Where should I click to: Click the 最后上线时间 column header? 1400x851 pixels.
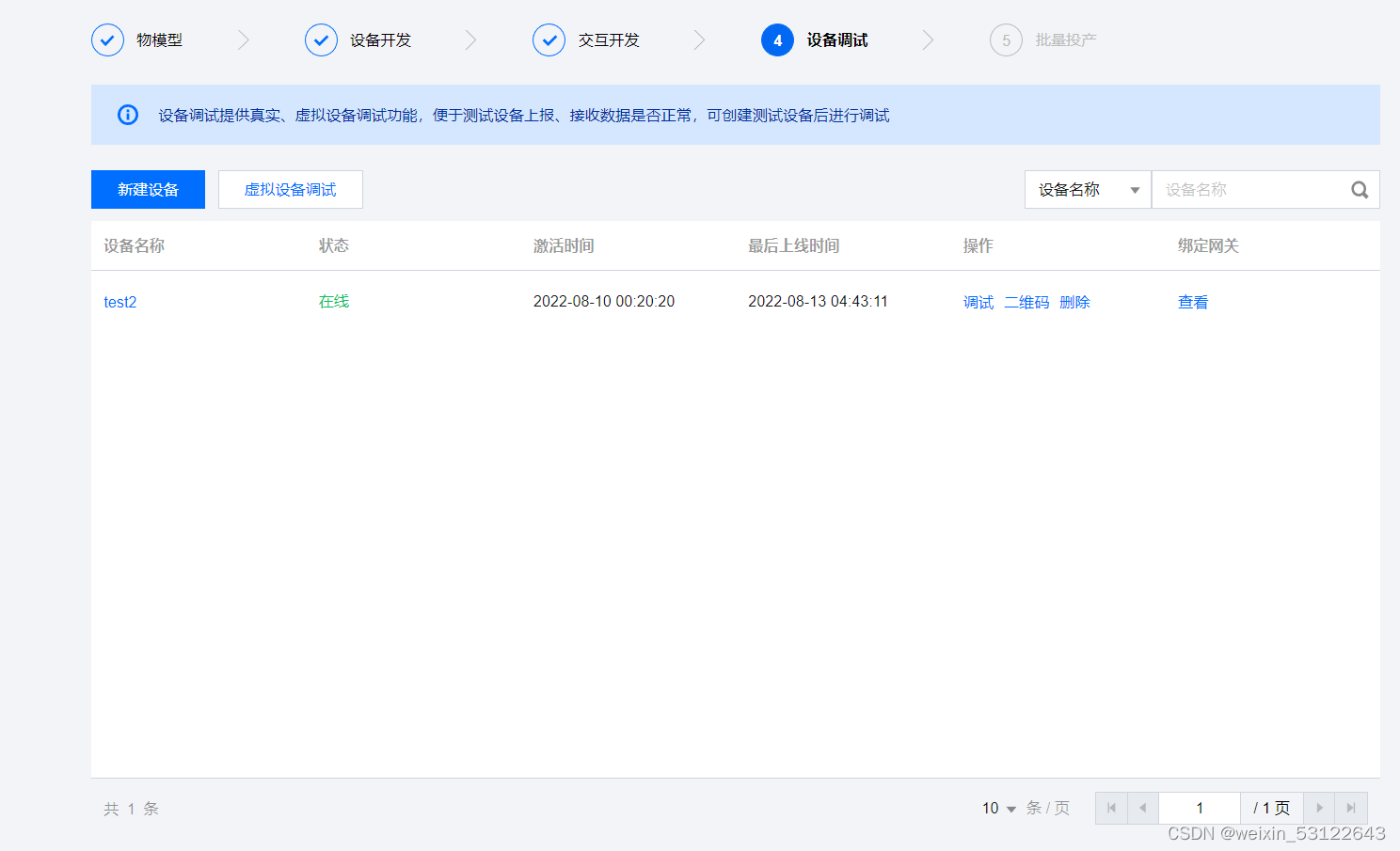tap(794, 245)
